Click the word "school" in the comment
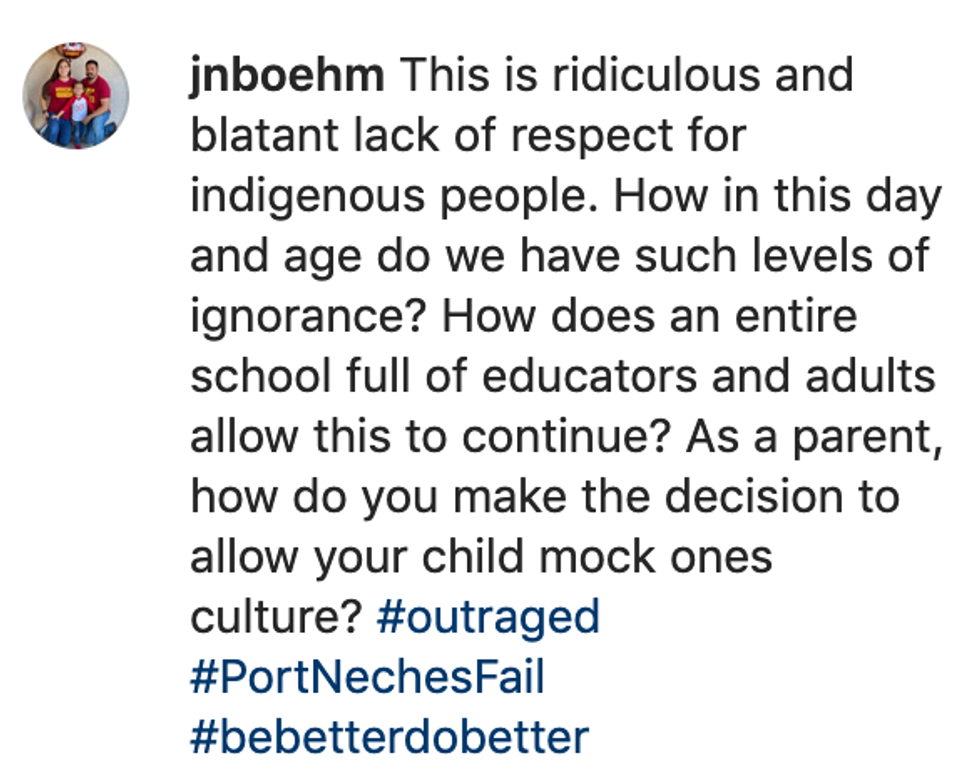This screenshot has width=980, height=783. 260,377
